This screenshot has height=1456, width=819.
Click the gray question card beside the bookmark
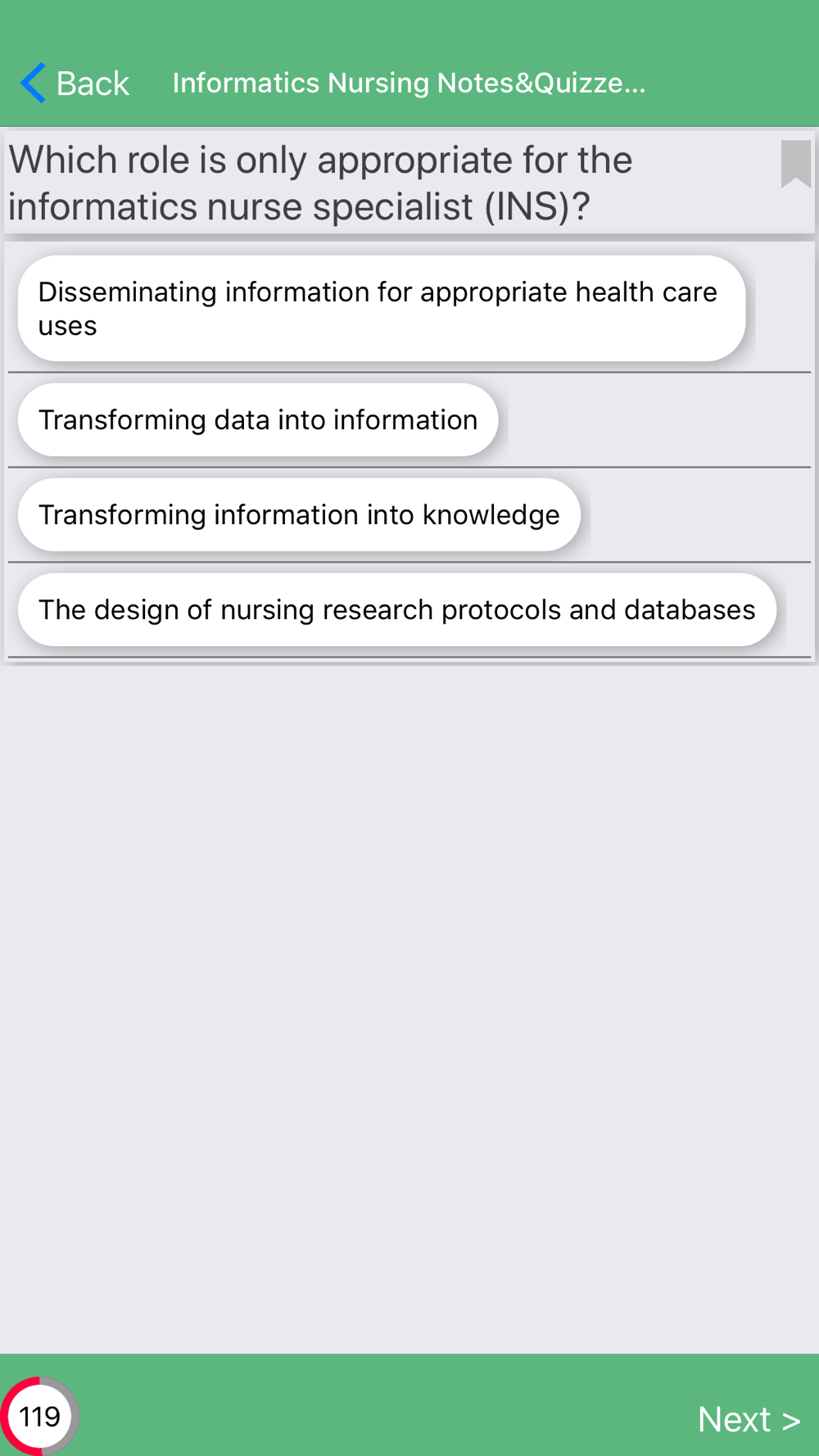704,183
